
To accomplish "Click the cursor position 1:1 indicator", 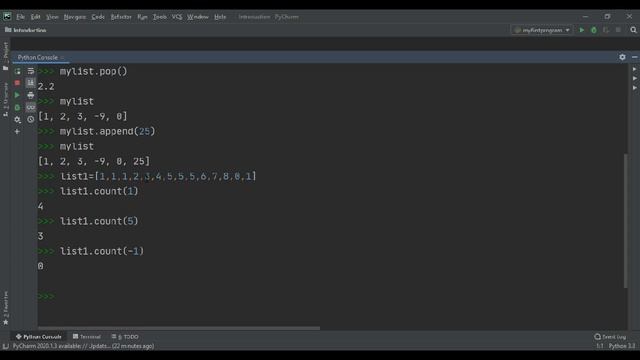I will 600,346.
